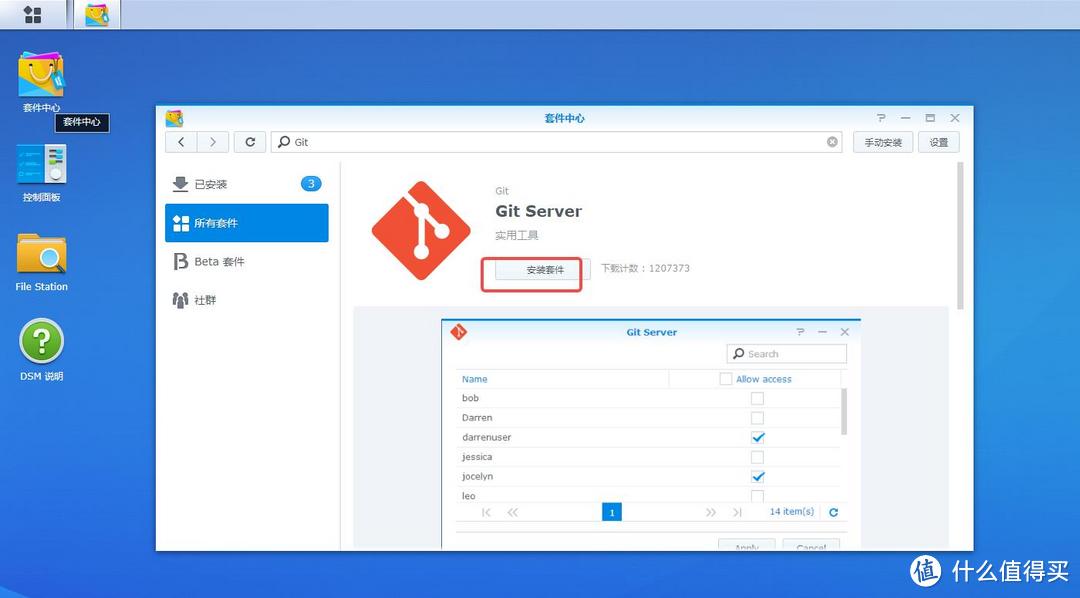
Task: Click the Search box in the preview
Action: pyautogui.click(x=787, y=353)
